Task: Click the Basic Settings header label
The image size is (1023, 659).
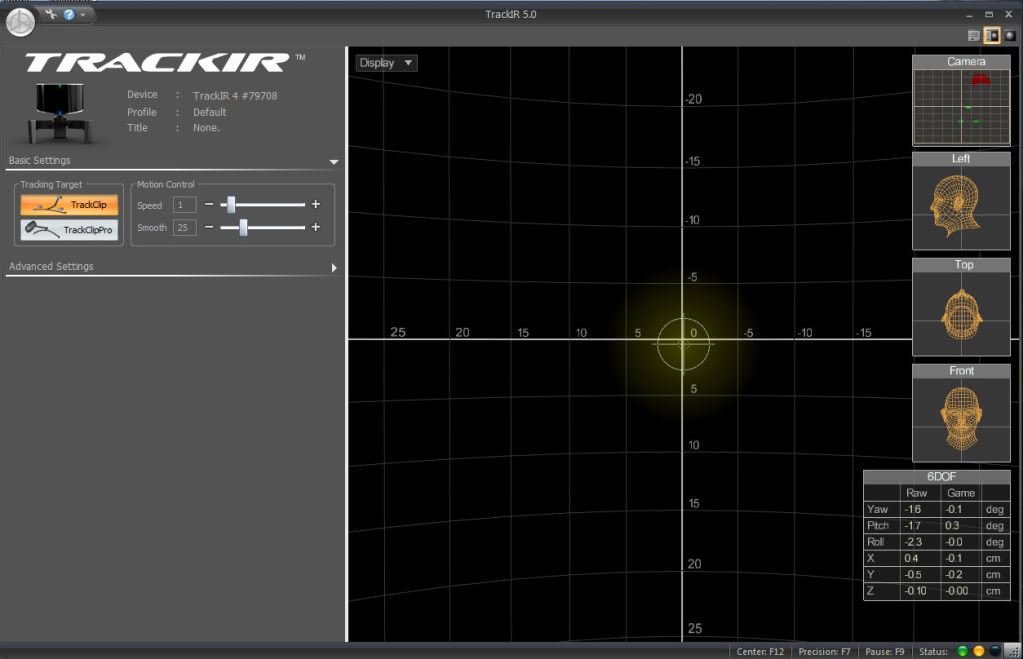Action: tap(39, 161)
